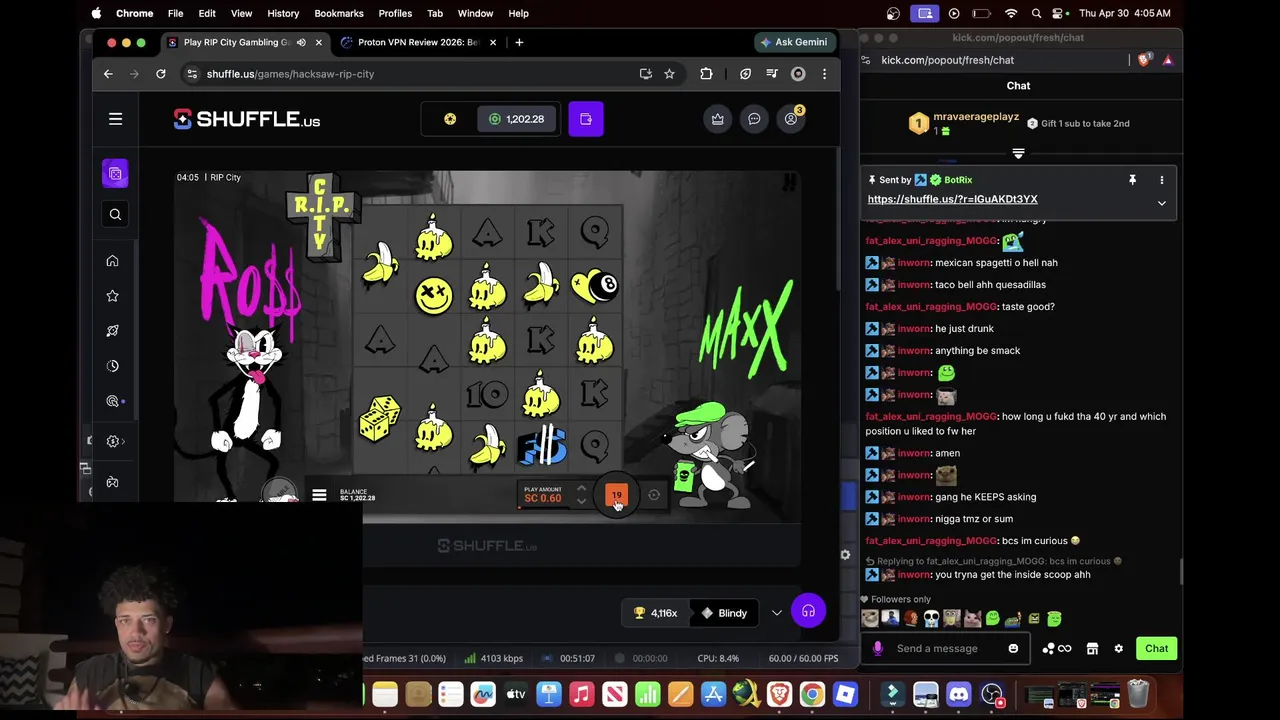The height and width of the screenshot is (720, 1280).
Task: Open Shuffle hamburger menu
Action: pos(115,119)
